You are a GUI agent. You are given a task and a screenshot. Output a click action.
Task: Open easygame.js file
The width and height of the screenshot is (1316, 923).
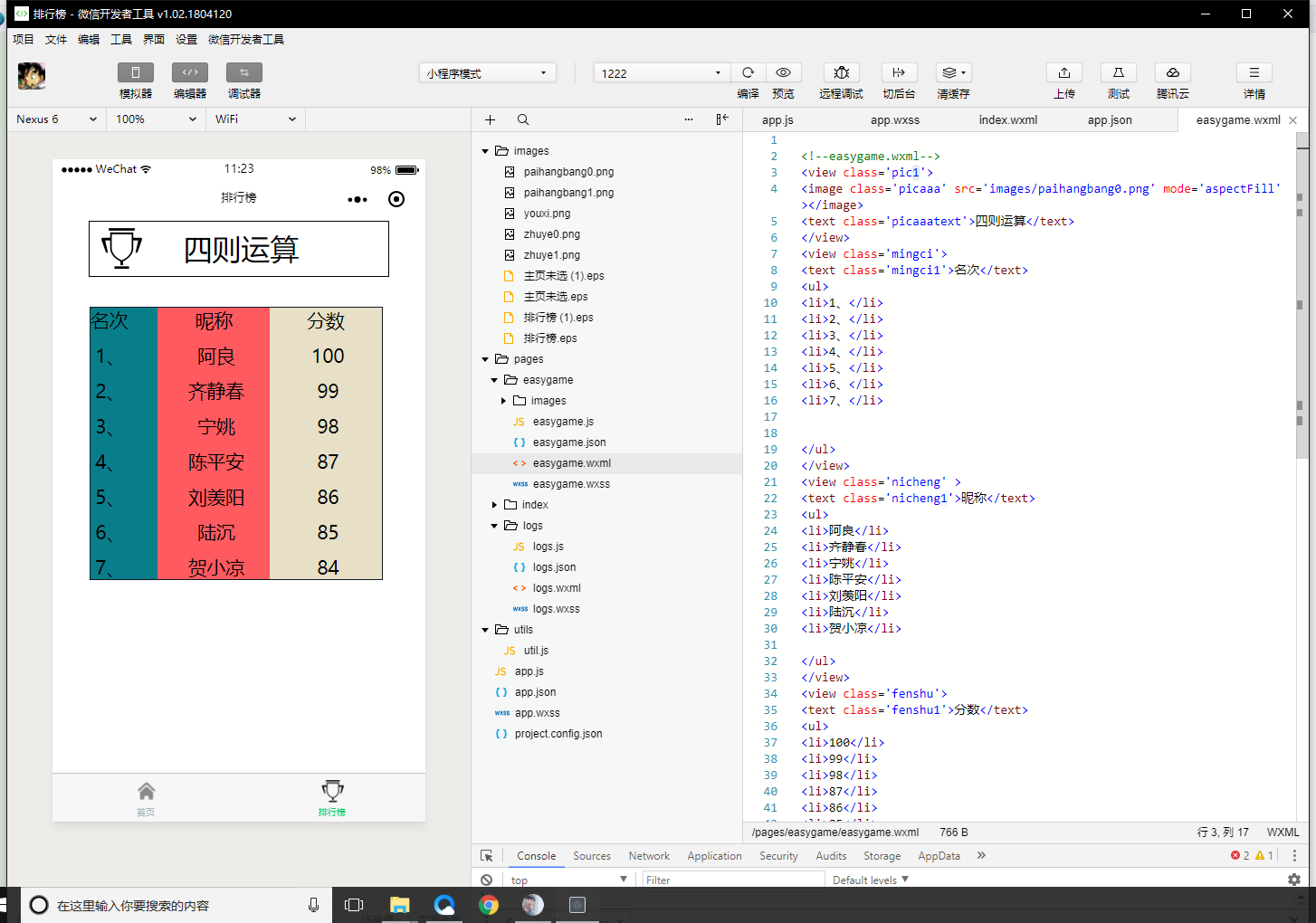pos(563,422)
